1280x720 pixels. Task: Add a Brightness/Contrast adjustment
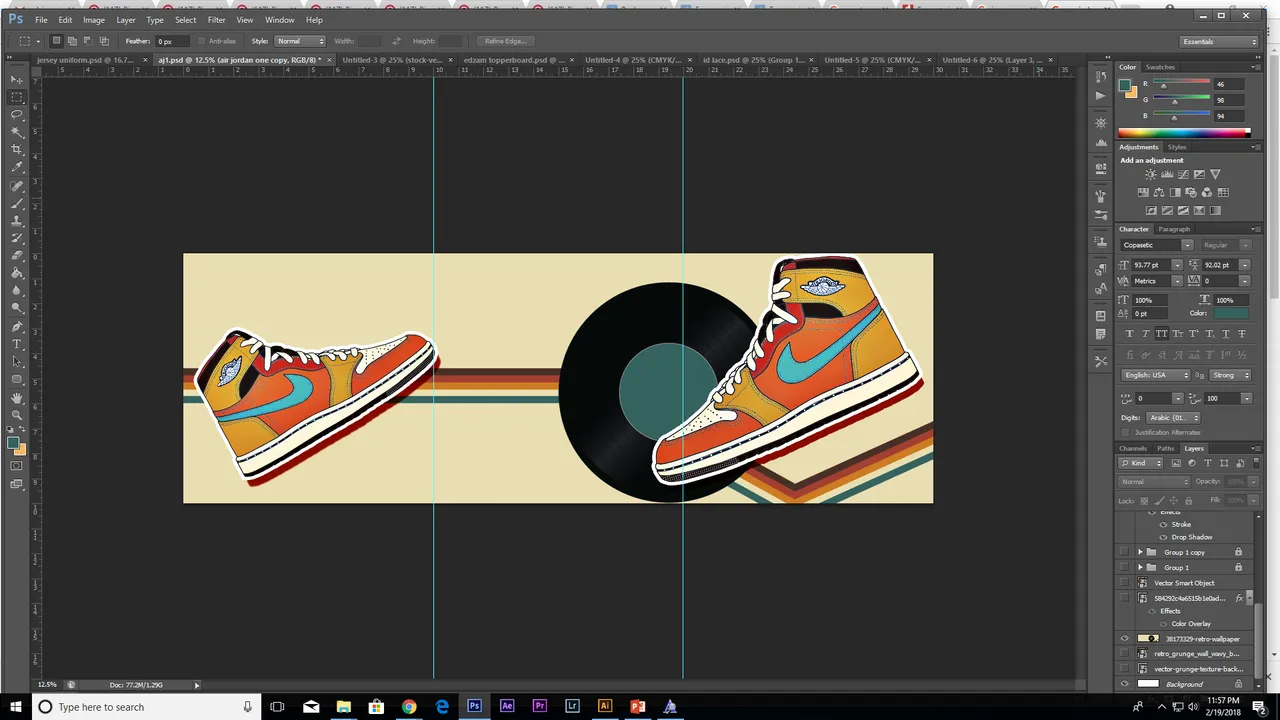(x=1151, y=175)
